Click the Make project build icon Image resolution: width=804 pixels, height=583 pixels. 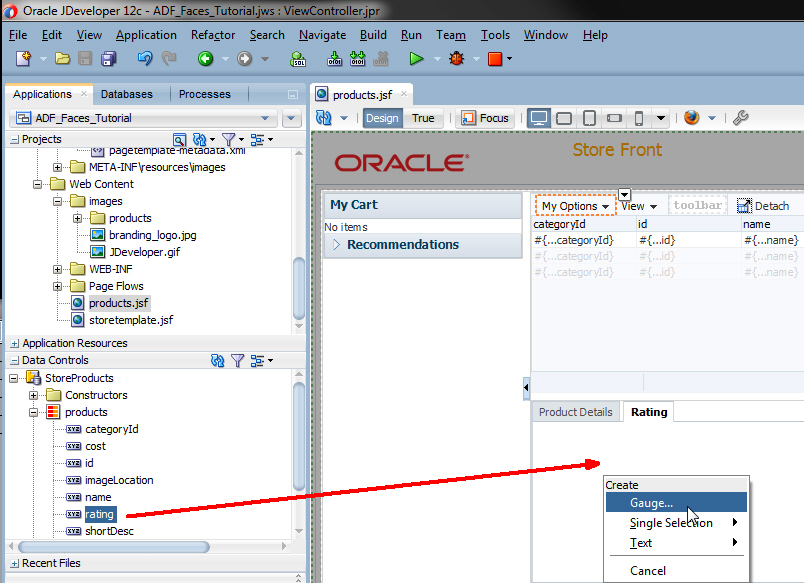point(334,59)
